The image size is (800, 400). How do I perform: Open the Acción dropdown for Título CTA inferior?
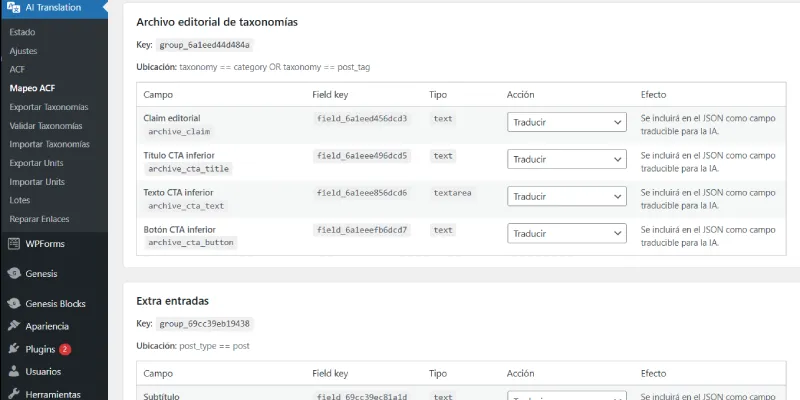click(x=566, y=159)
